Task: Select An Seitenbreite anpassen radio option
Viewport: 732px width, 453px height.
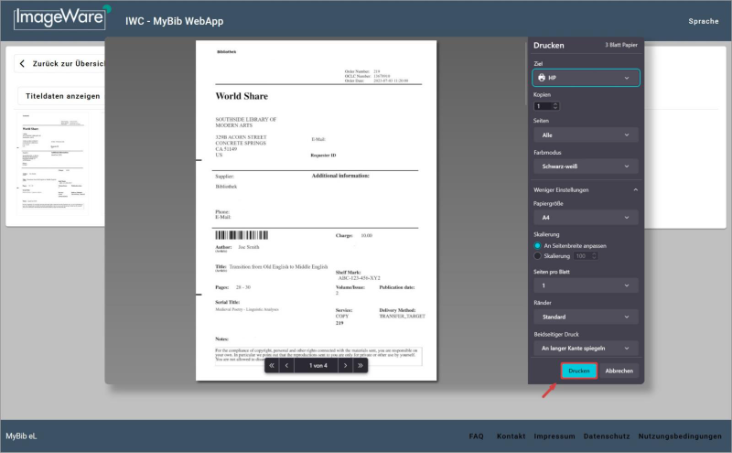Action: click(537, 245)
